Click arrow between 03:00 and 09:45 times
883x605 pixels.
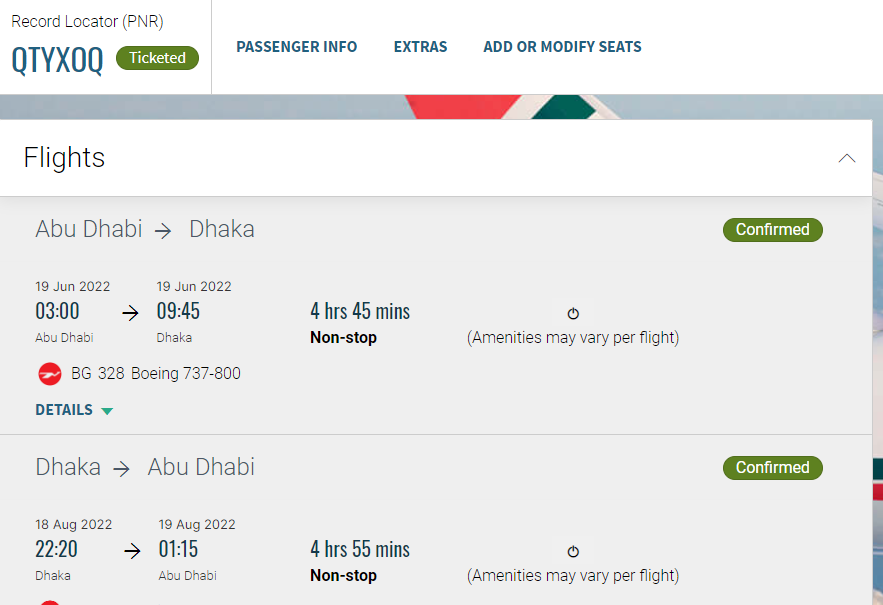[x=131, y=313]
